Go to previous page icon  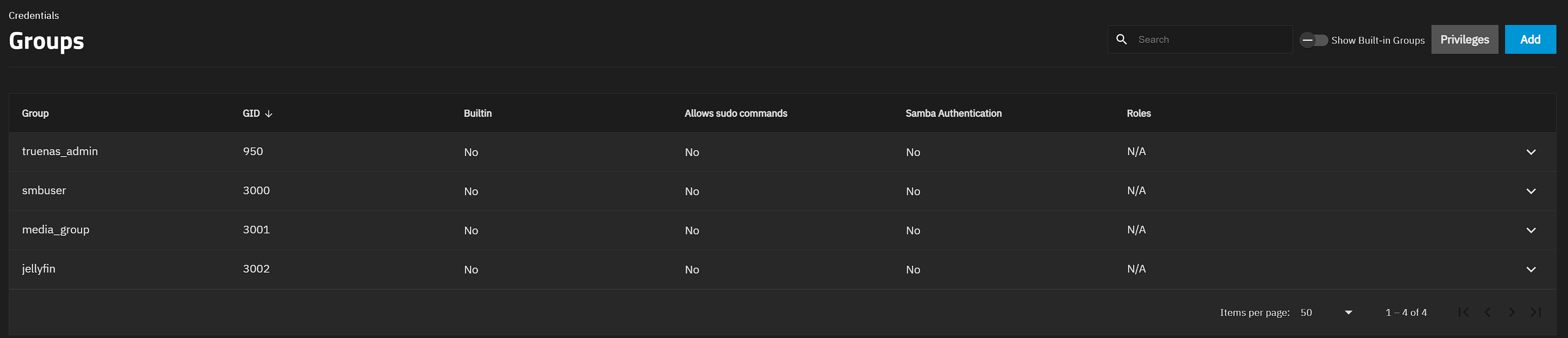click(1488, 312)
